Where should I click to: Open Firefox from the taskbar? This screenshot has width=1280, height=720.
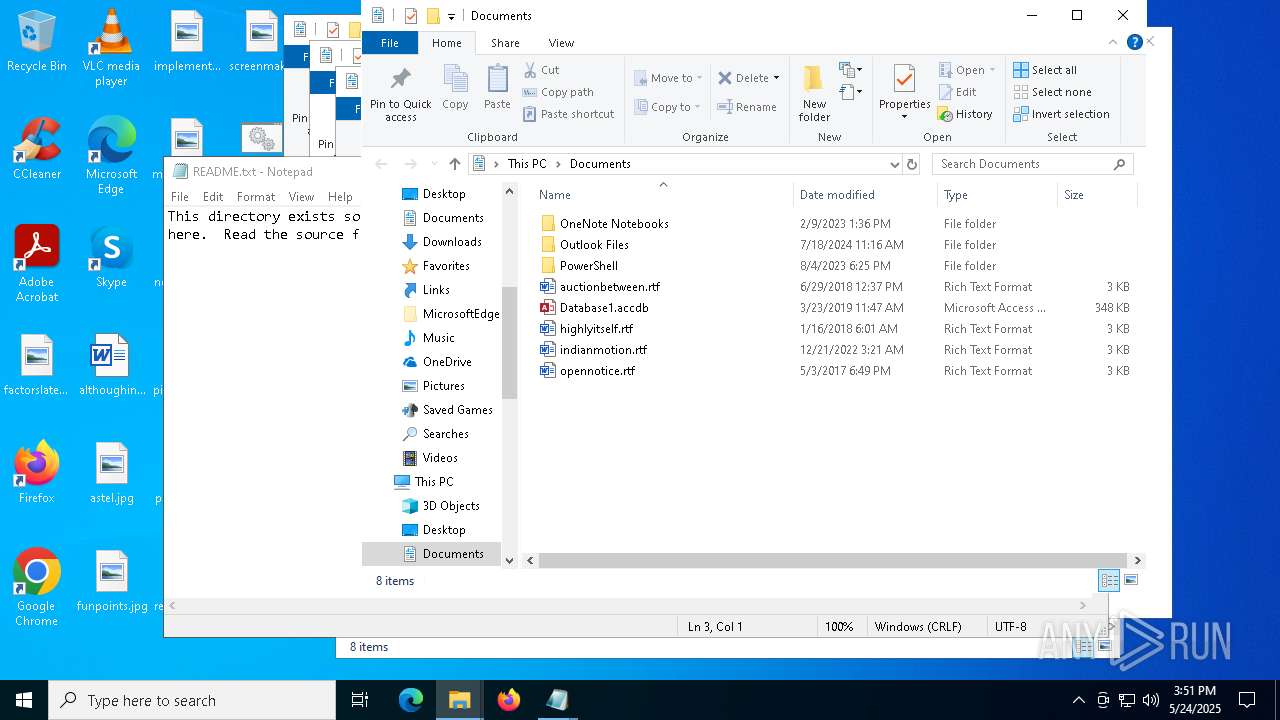(509, 700)
